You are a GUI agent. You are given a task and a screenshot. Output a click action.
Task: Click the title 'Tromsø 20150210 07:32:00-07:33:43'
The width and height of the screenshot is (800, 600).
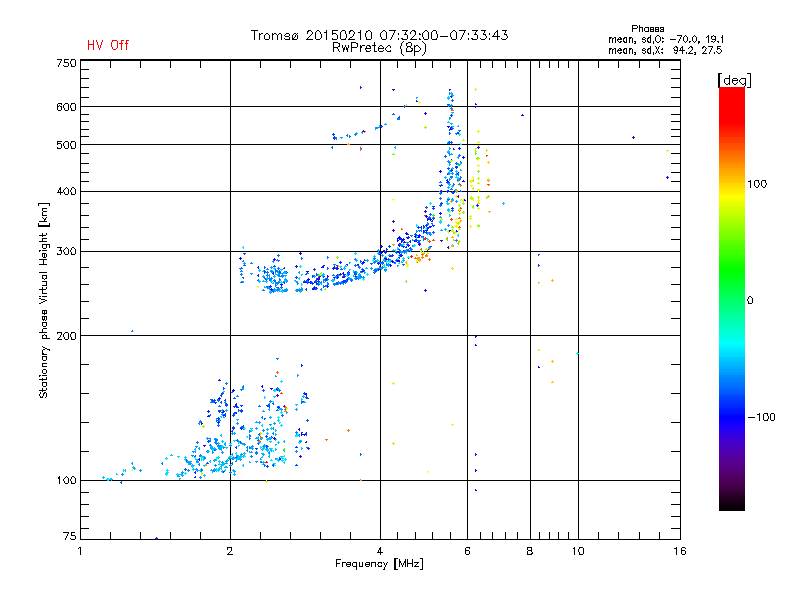tap(379, 35)
